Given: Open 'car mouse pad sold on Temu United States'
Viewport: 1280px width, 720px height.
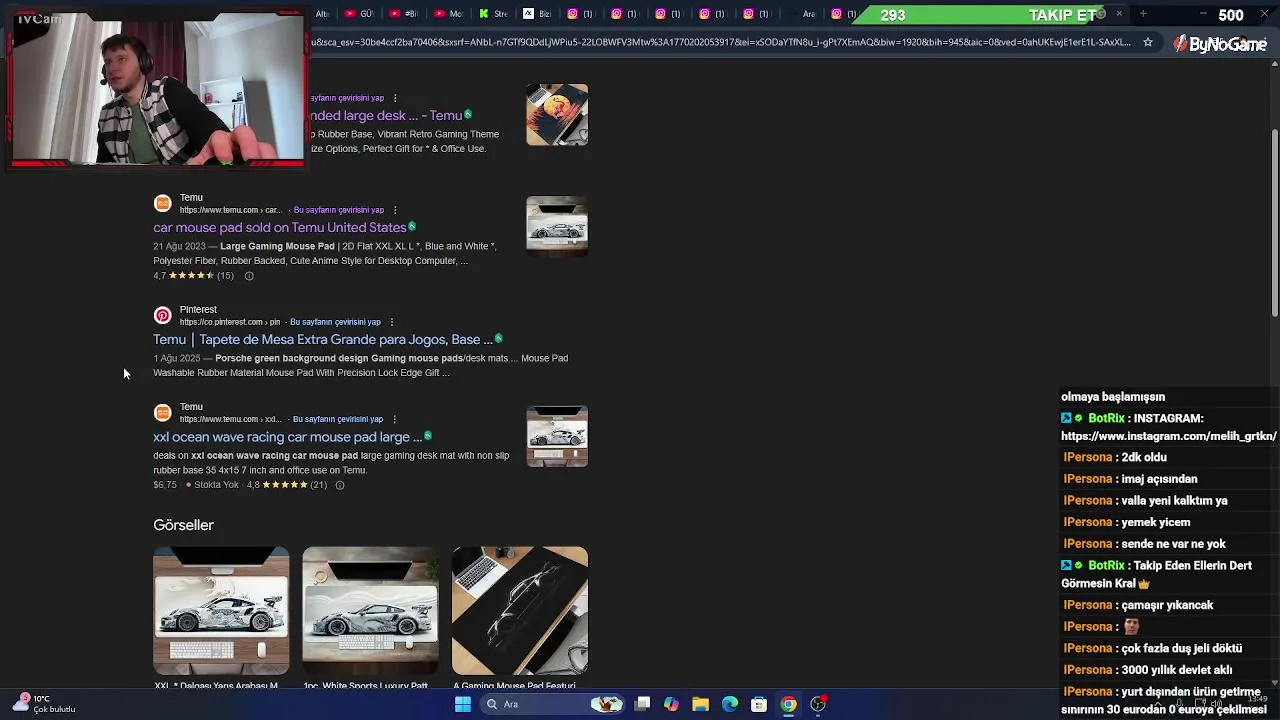Looking at the screenshot, I should pos(279,228).
